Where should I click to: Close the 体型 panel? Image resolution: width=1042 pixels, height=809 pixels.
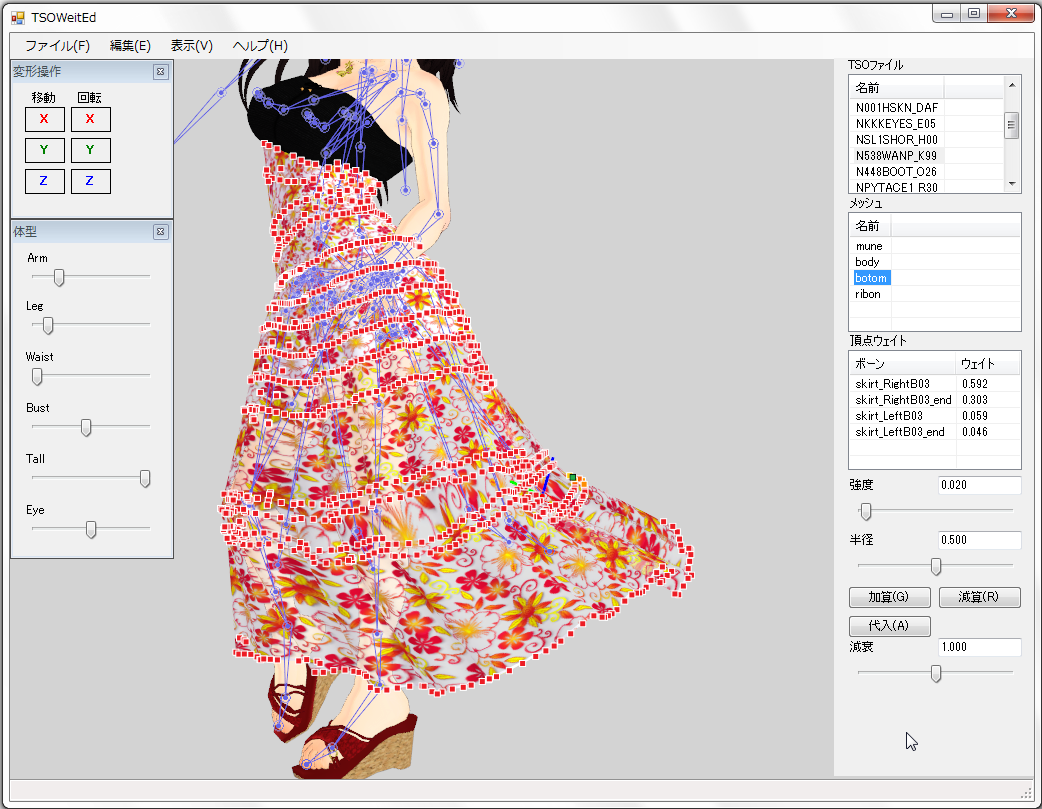(160, 232)
